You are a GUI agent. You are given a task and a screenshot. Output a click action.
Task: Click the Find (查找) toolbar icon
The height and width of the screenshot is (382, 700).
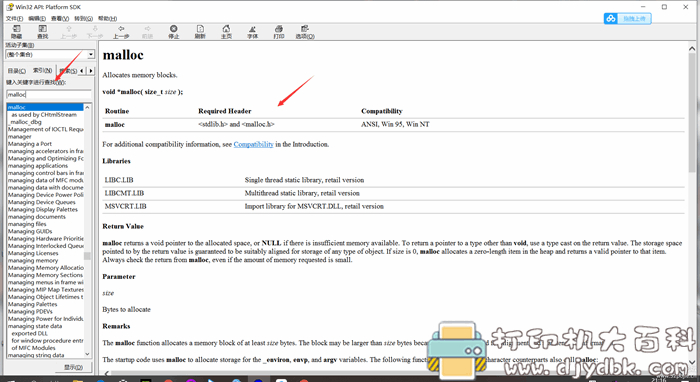pyautogui.click(x=42, y=32)
